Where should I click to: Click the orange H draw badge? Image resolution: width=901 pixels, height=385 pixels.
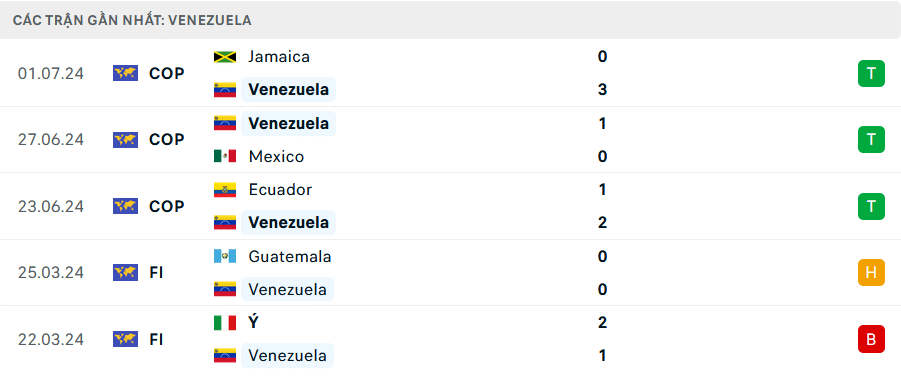(x=871, y=273)
